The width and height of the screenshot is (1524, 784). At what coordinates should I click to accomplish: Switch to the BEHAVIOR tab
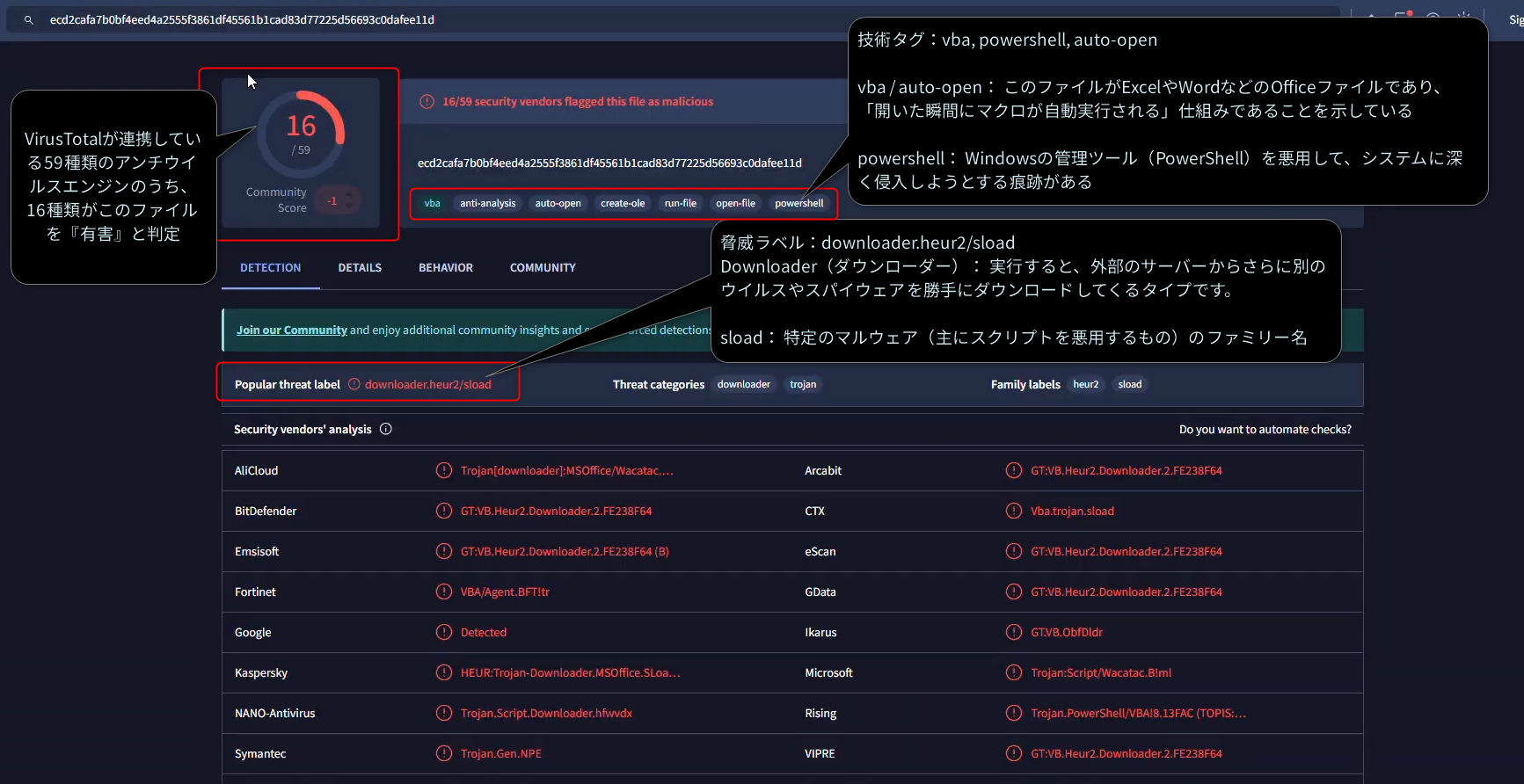coord(446,267)
